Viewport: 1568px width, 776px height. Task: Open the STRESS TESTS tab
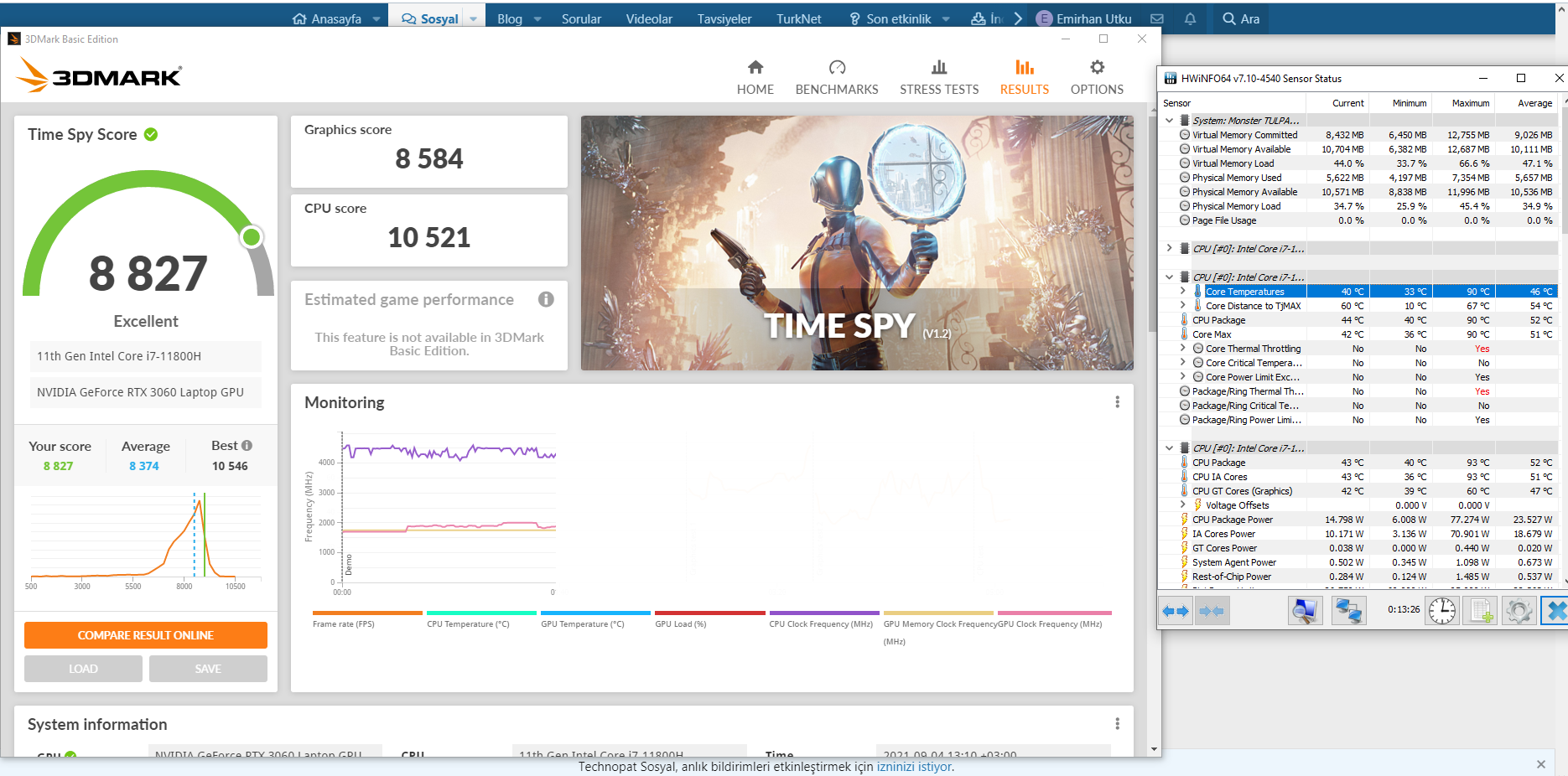point(939,78)
